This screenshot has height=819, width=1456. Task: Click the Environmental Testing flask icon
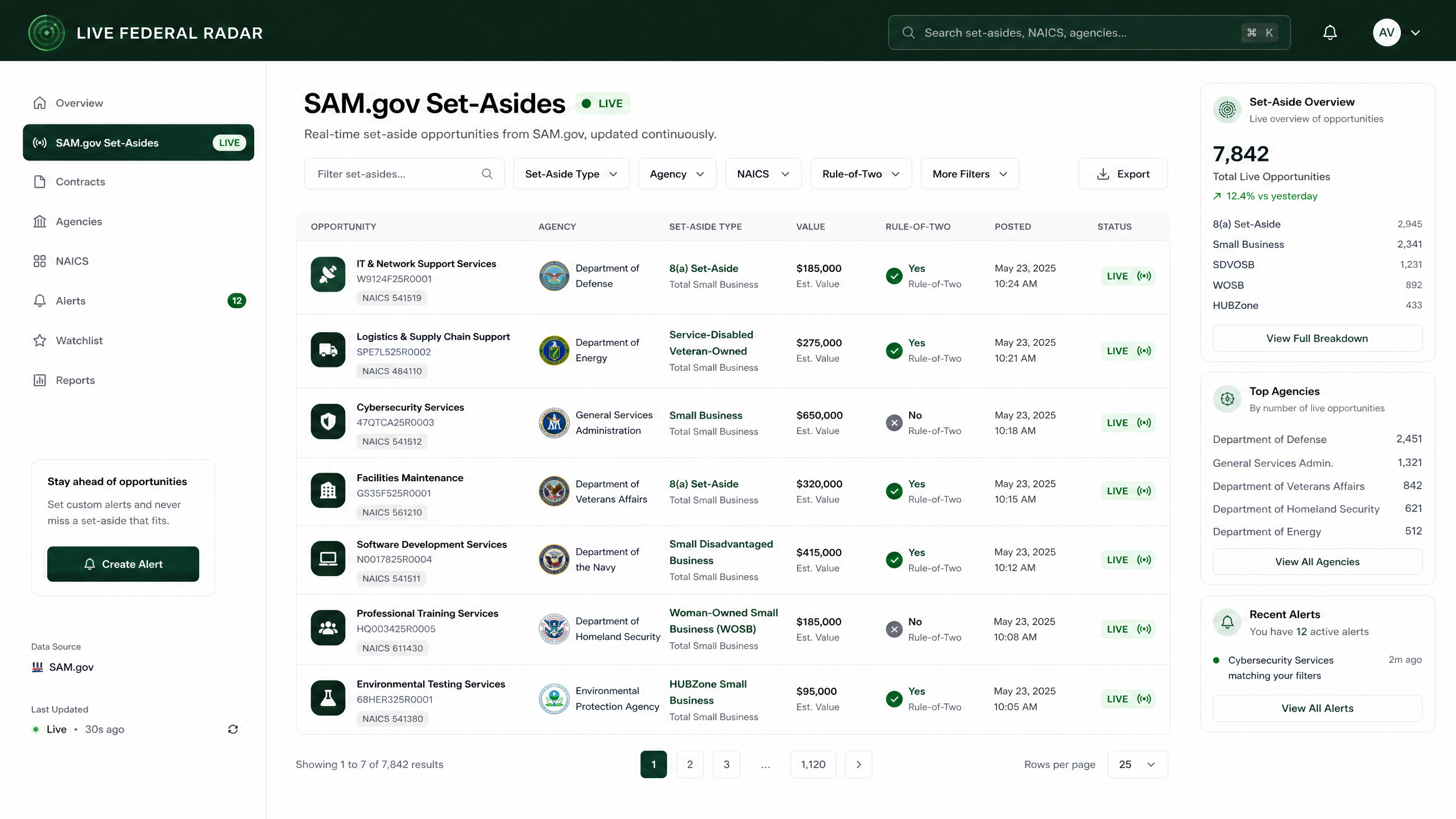328,698
